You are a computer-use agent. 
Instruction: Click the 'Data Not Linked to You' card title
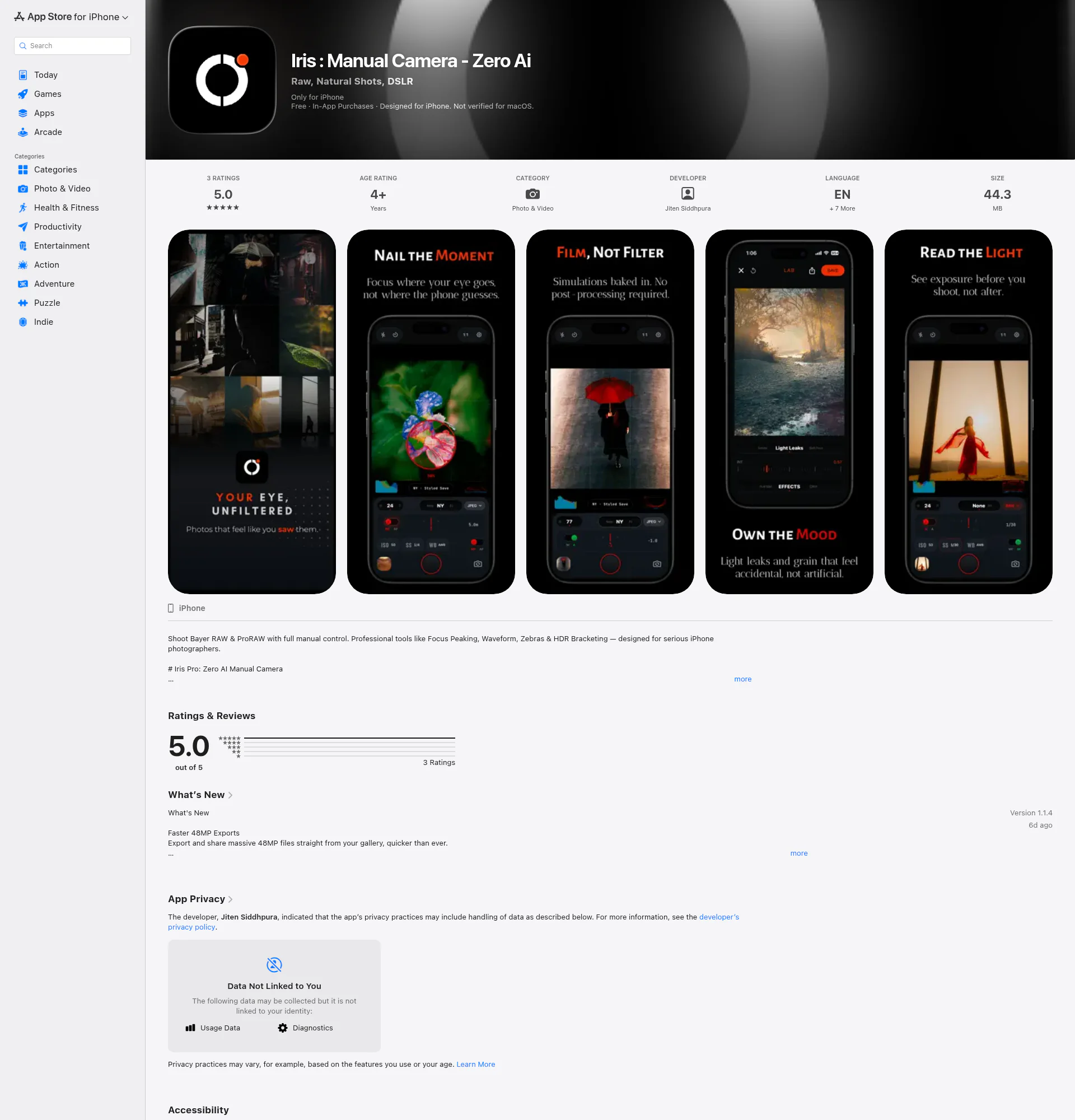[274, 986]
